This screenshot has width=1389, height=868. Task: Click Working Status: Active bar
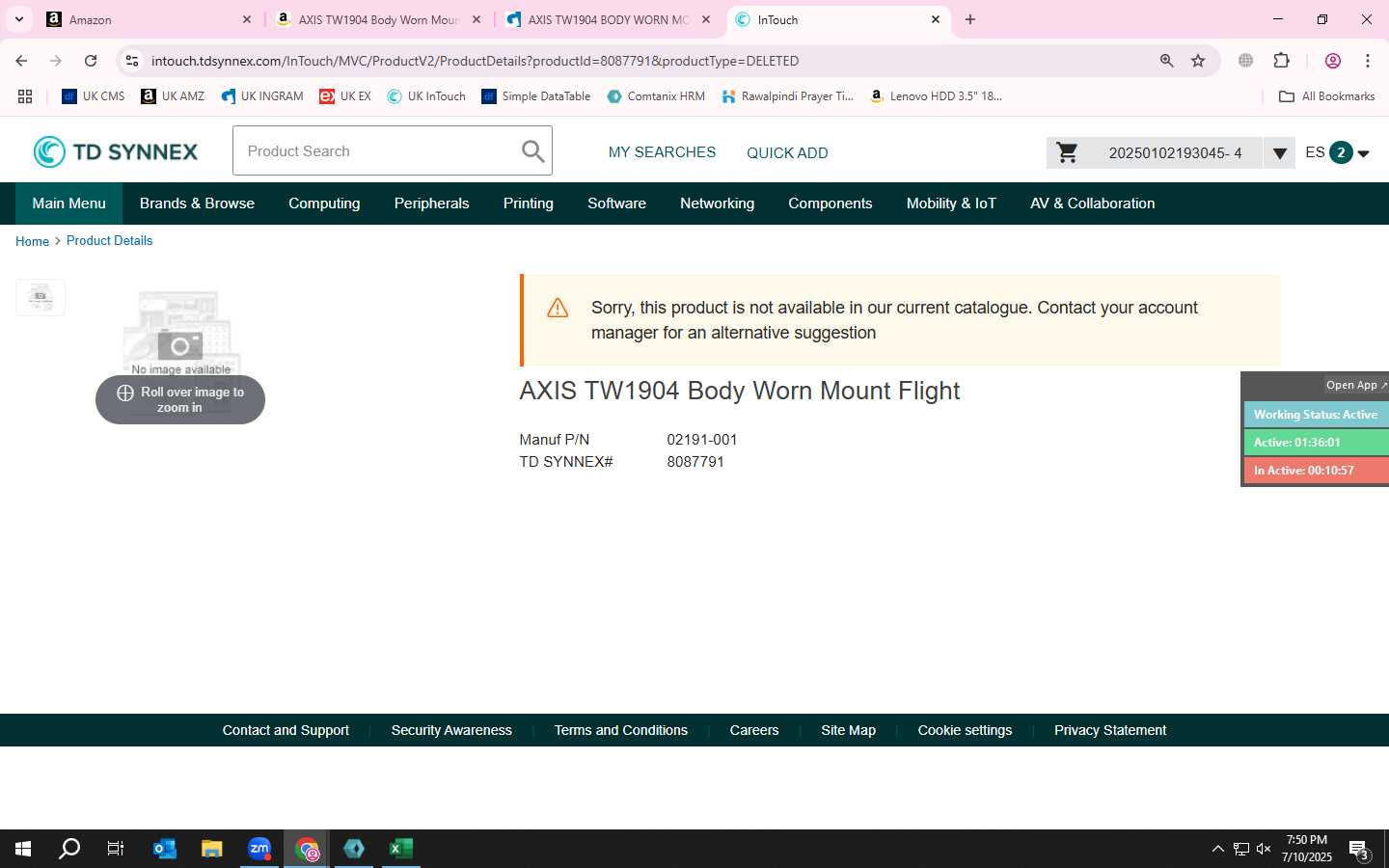1316,415
